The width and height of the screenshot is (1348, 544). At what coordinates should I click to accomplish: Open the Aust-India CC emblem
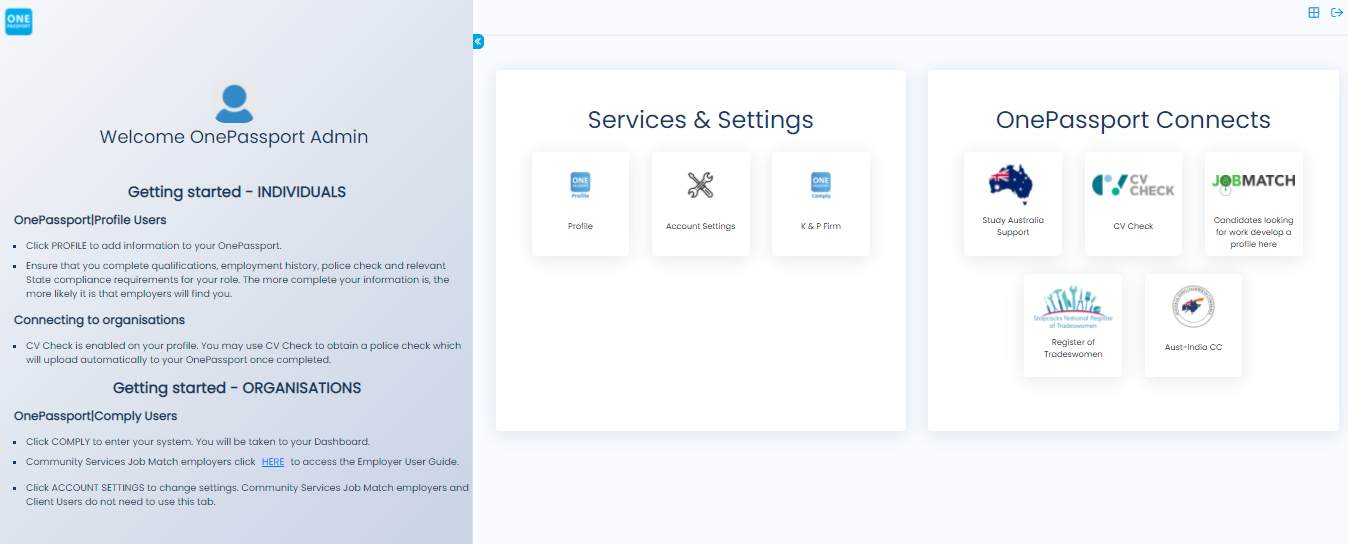click(x=1193, y=307)
